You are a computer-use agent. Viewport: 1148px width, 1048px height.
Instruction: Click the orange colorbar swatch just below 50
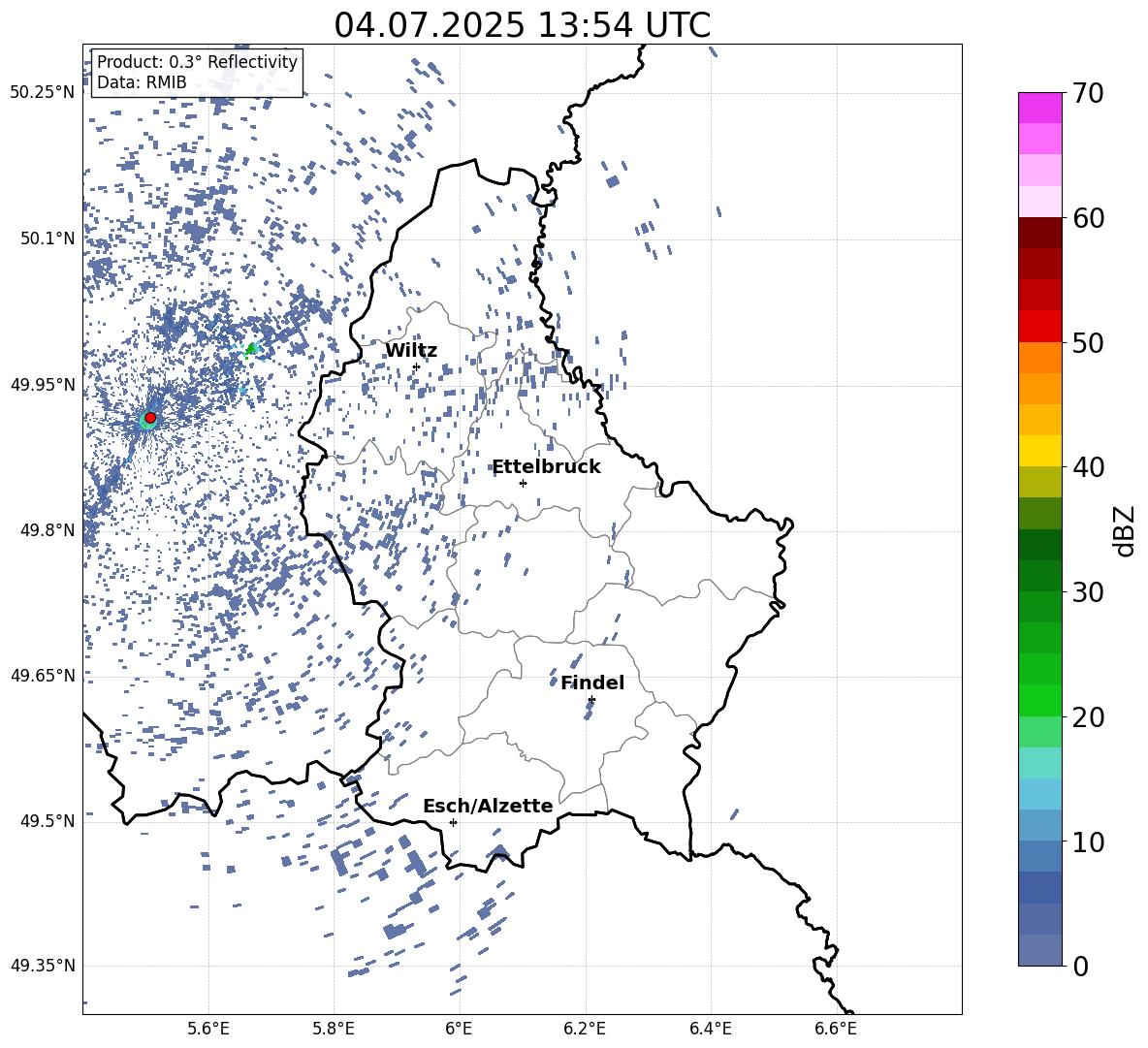pyautogui.click(x=1039, y=358)
